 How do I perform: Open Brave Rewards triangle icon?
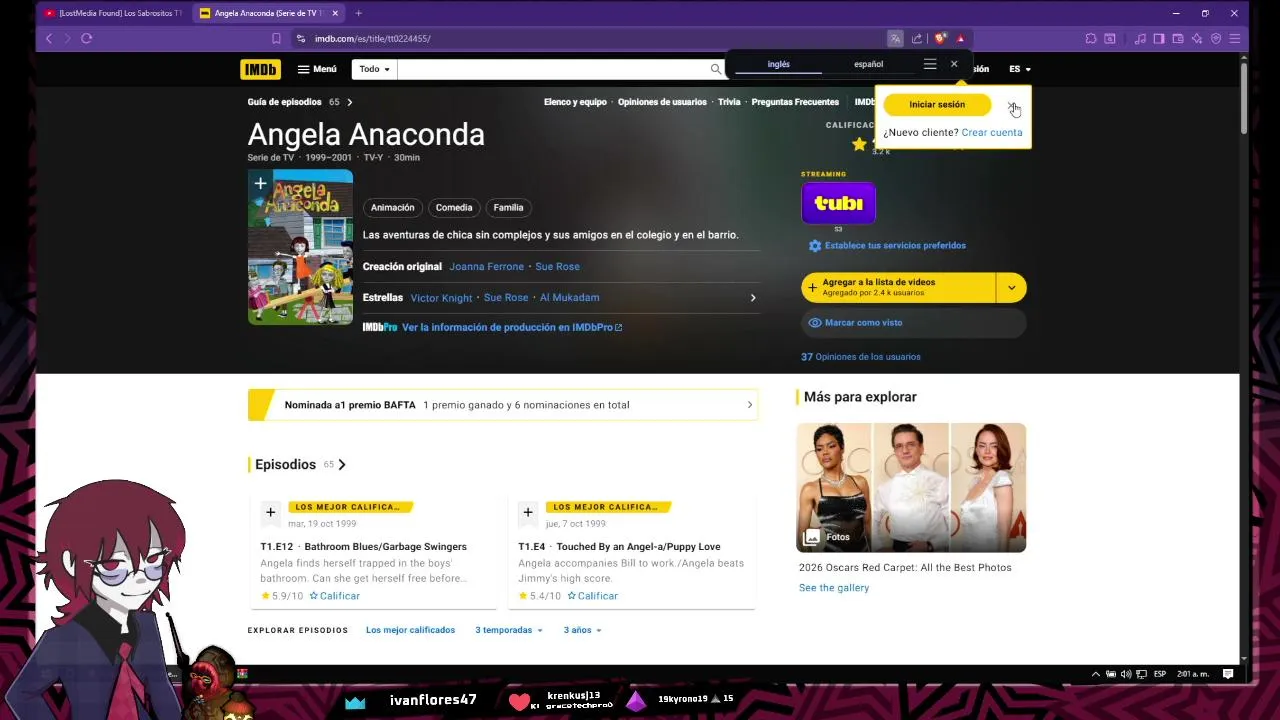pyautogui.click(x=960, y=38)
